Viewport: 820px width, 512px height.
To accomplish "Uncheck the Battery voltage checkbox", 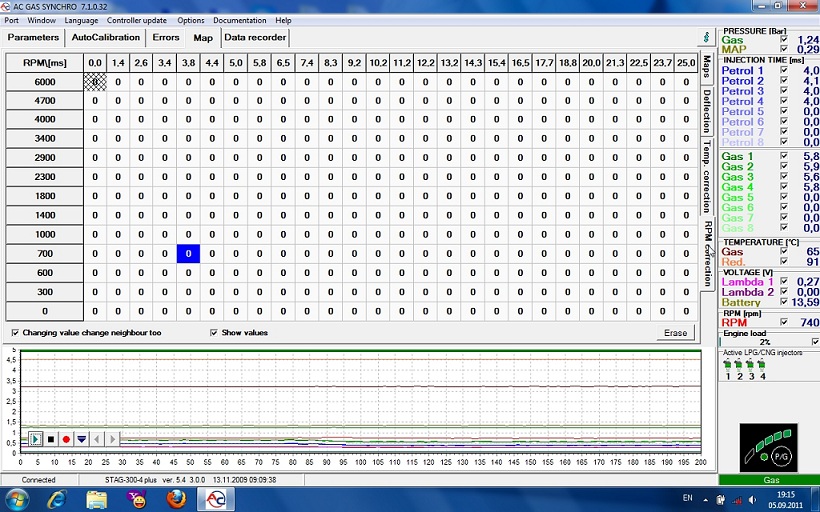I will [x=783, y=302].
